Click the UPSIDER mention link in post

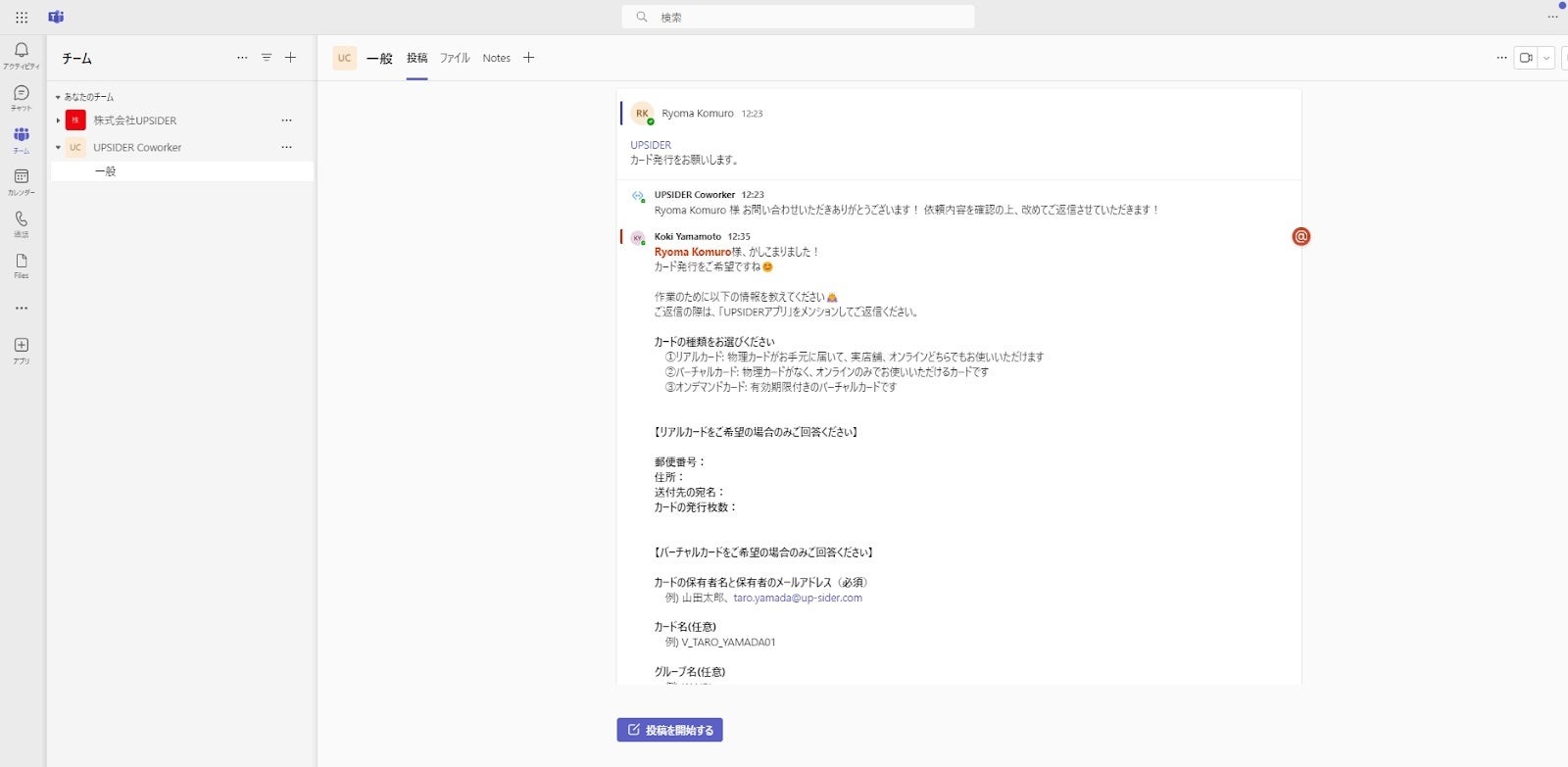point(651,145)
